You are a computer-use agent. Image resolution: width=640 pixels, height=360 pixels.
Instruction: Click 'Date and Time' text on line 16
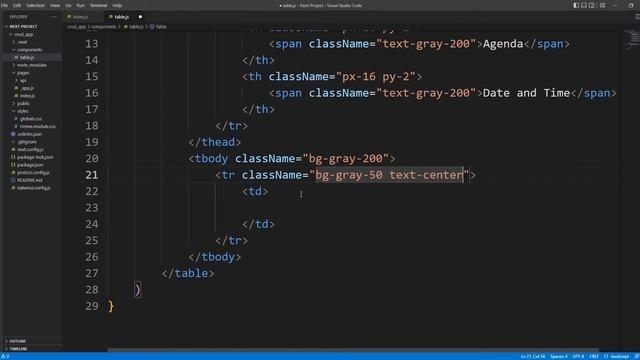tap(526, 93)
